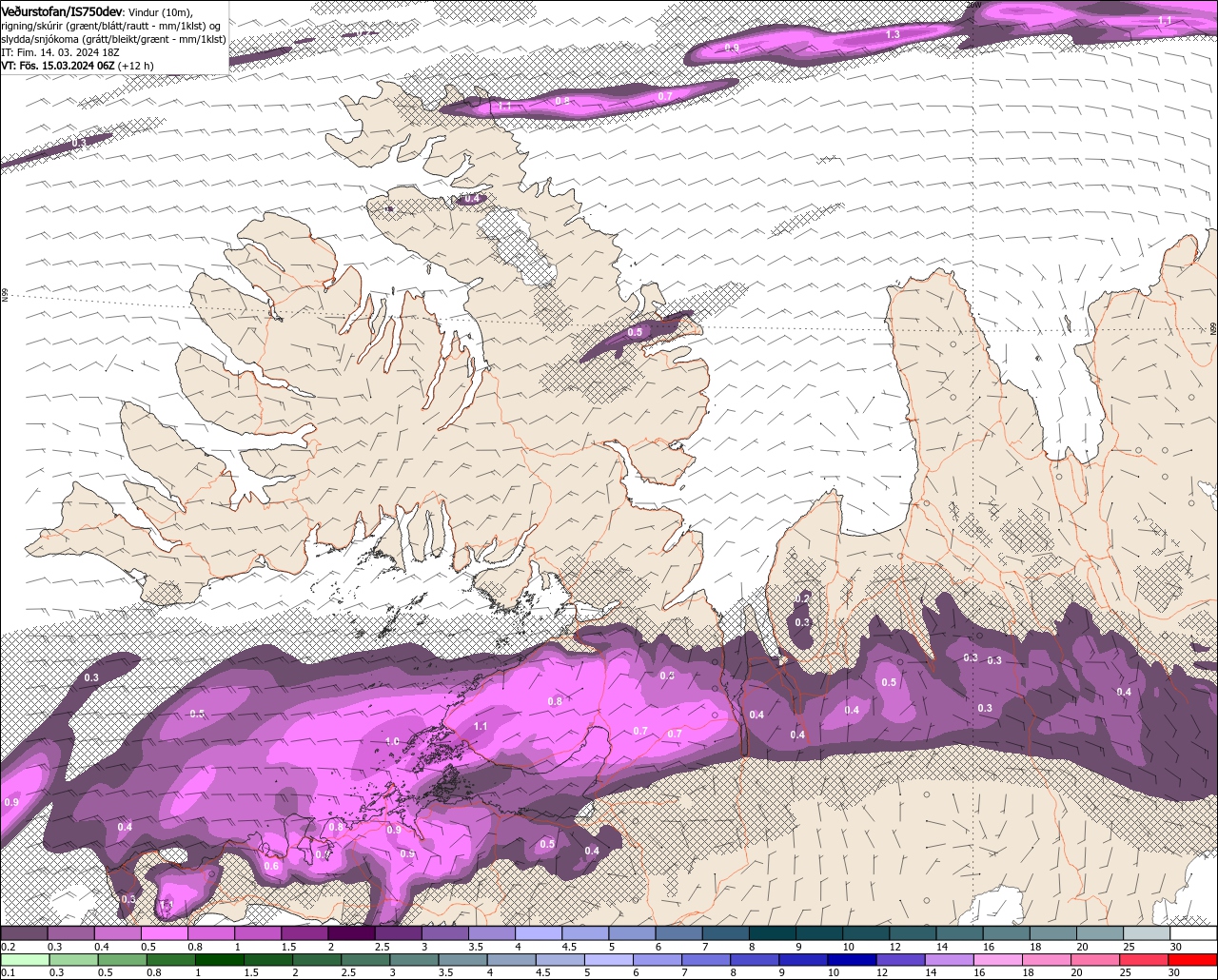This screenshot has height=980, width=1218.
Task: Click the violet swatch labelled 12 in lower legend
Action: pos(900,959)
